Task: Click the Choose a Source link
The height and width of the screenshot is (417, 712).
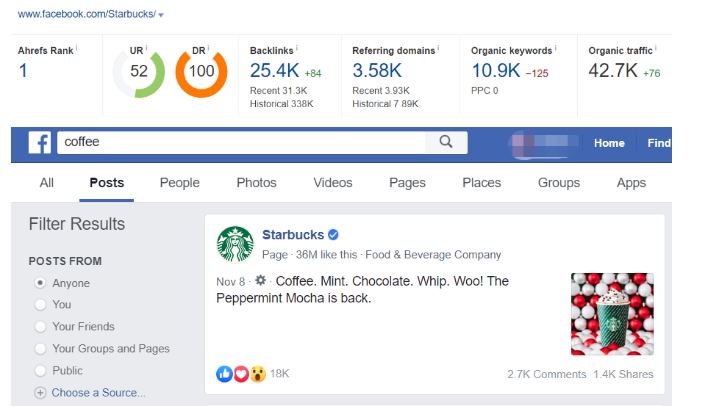Action: (99, 393)
